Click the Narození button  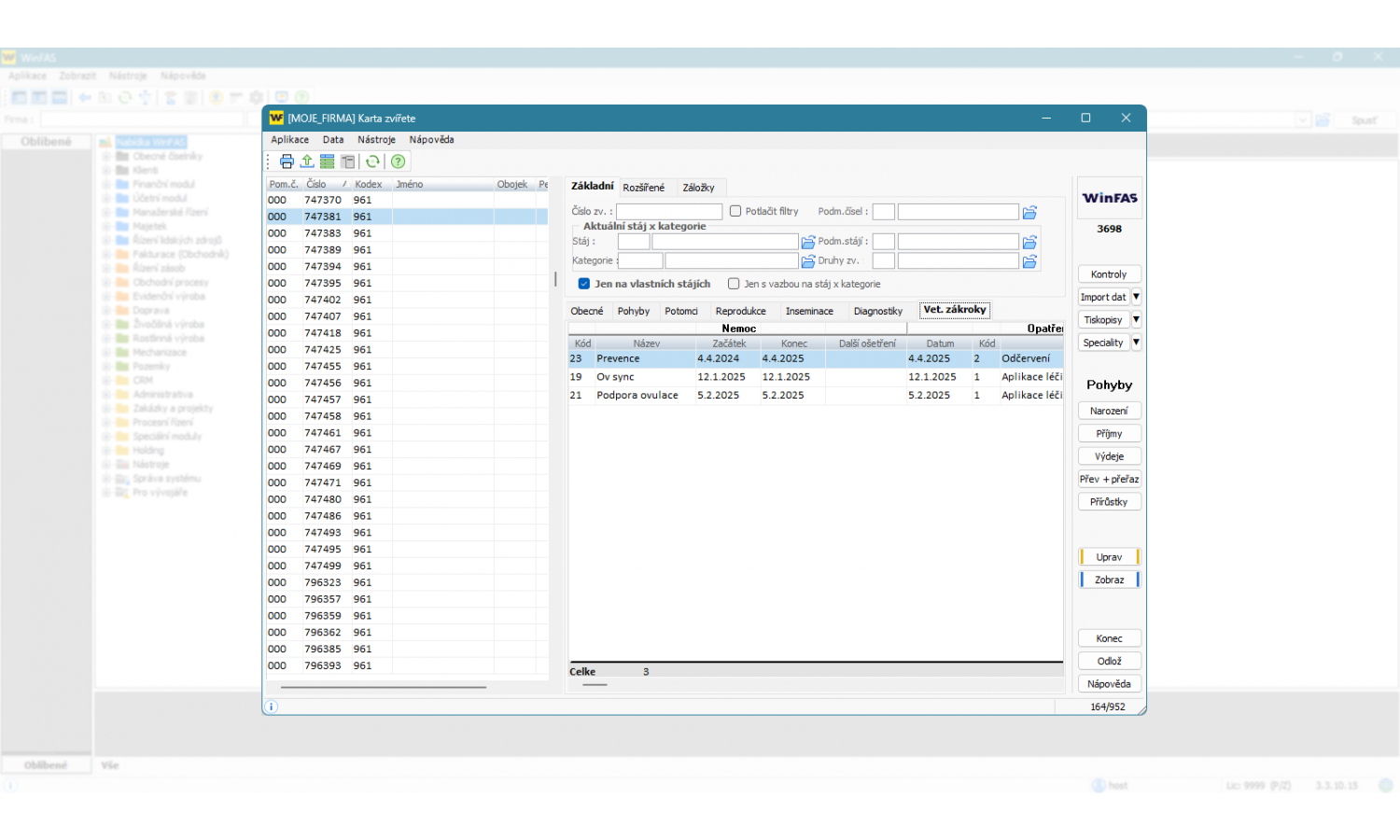1109,411
